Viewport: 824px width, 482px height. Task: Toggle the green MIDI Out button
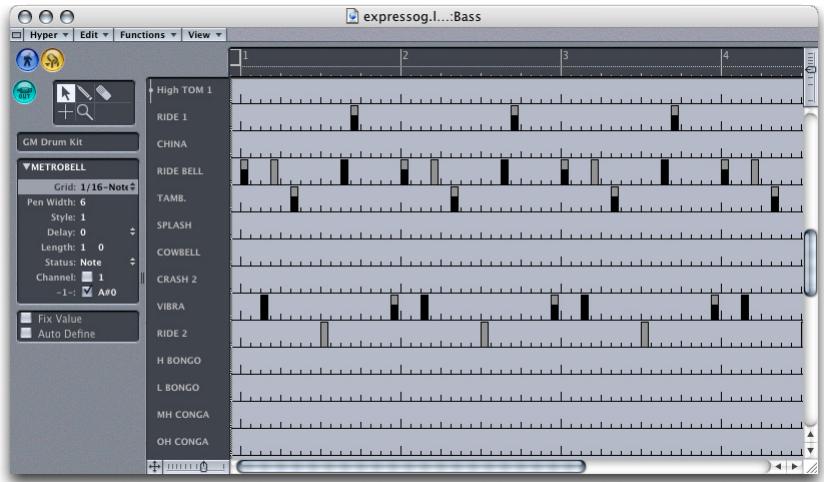click(25, 93)
